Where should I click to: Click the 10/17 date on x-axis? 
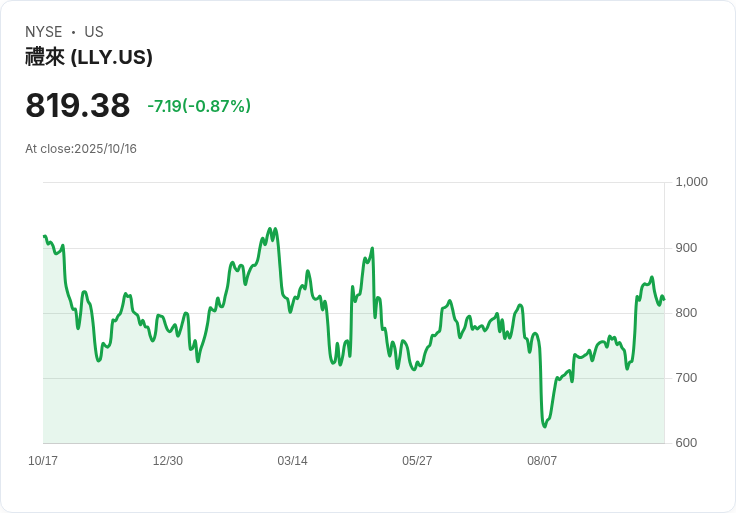(43, 461)
